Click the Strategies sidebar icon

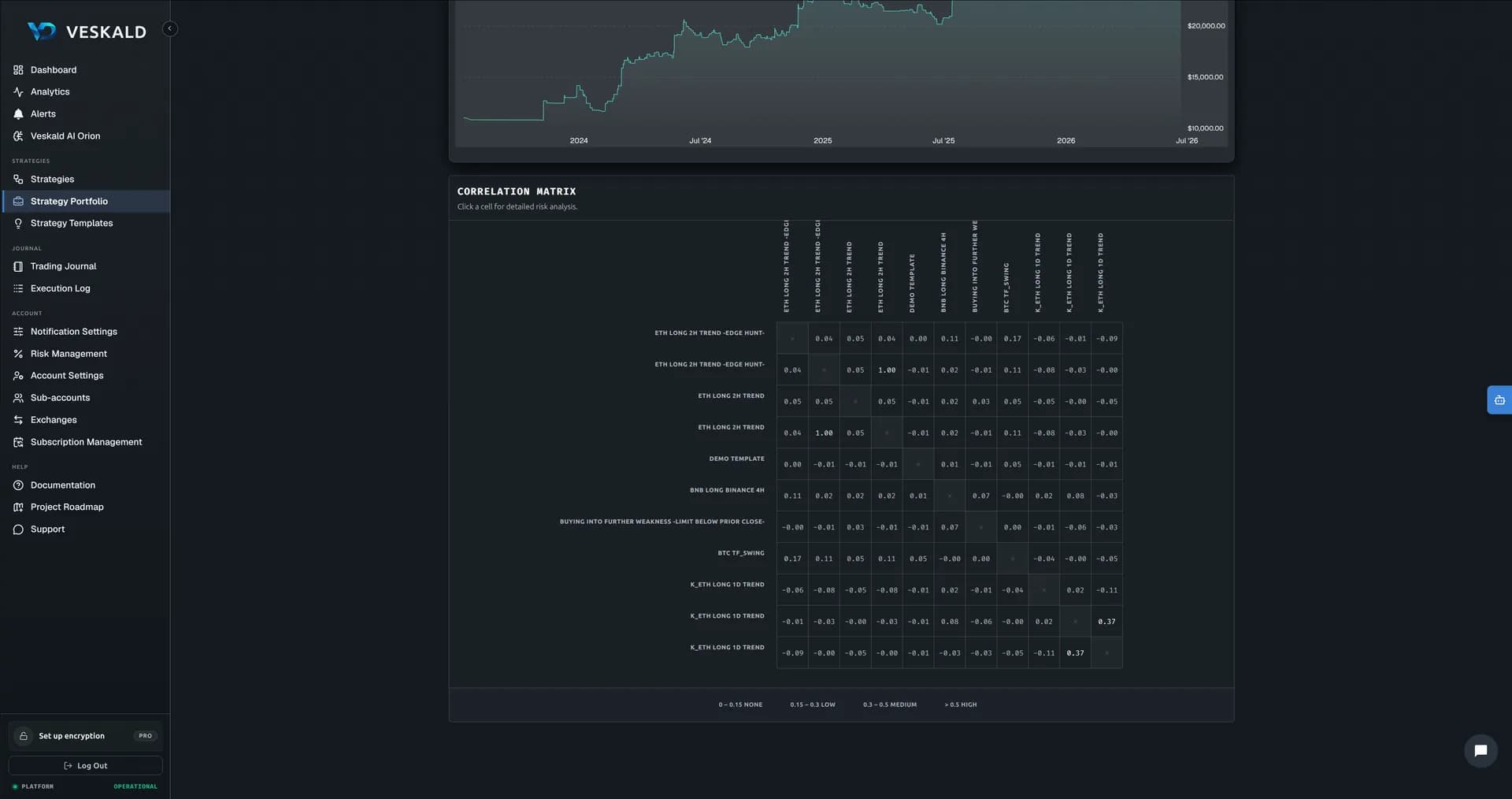[x=18, y=180]
